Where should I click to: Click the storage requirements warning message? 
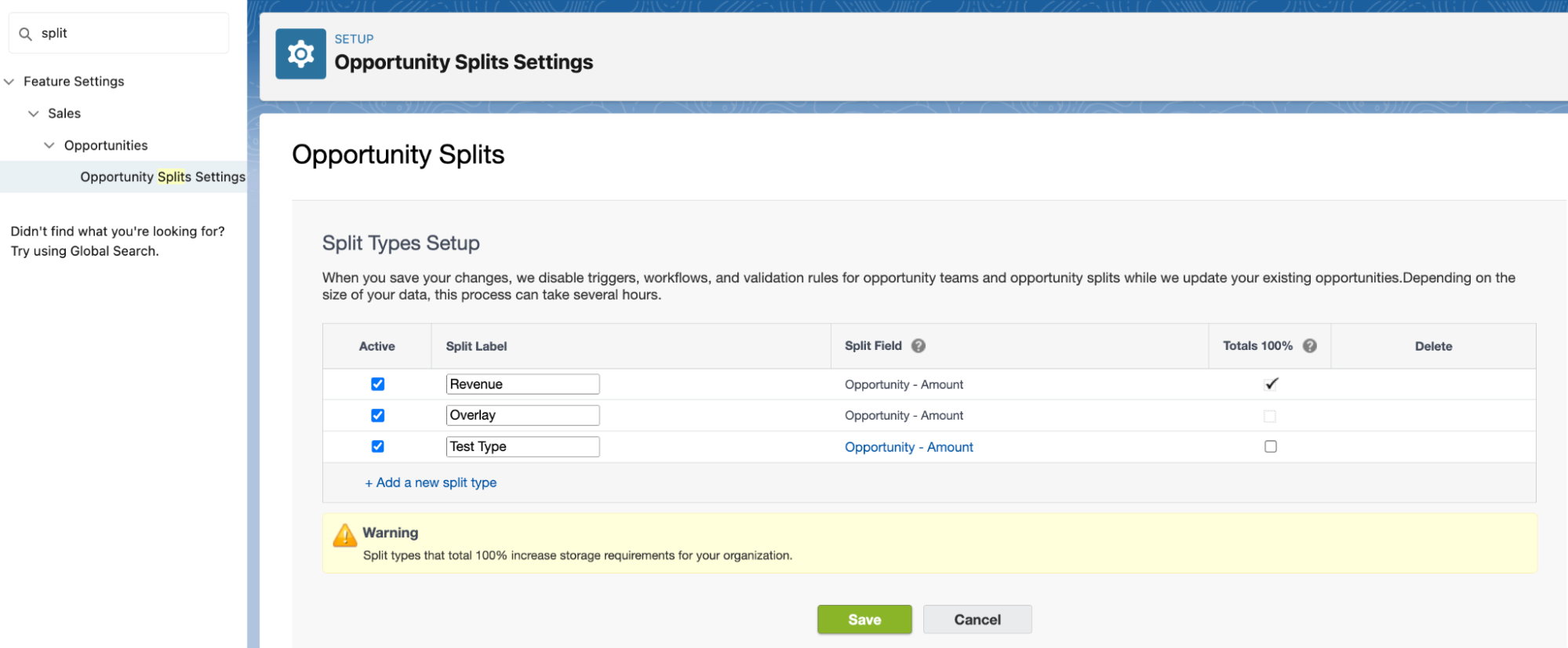point(577,555)
